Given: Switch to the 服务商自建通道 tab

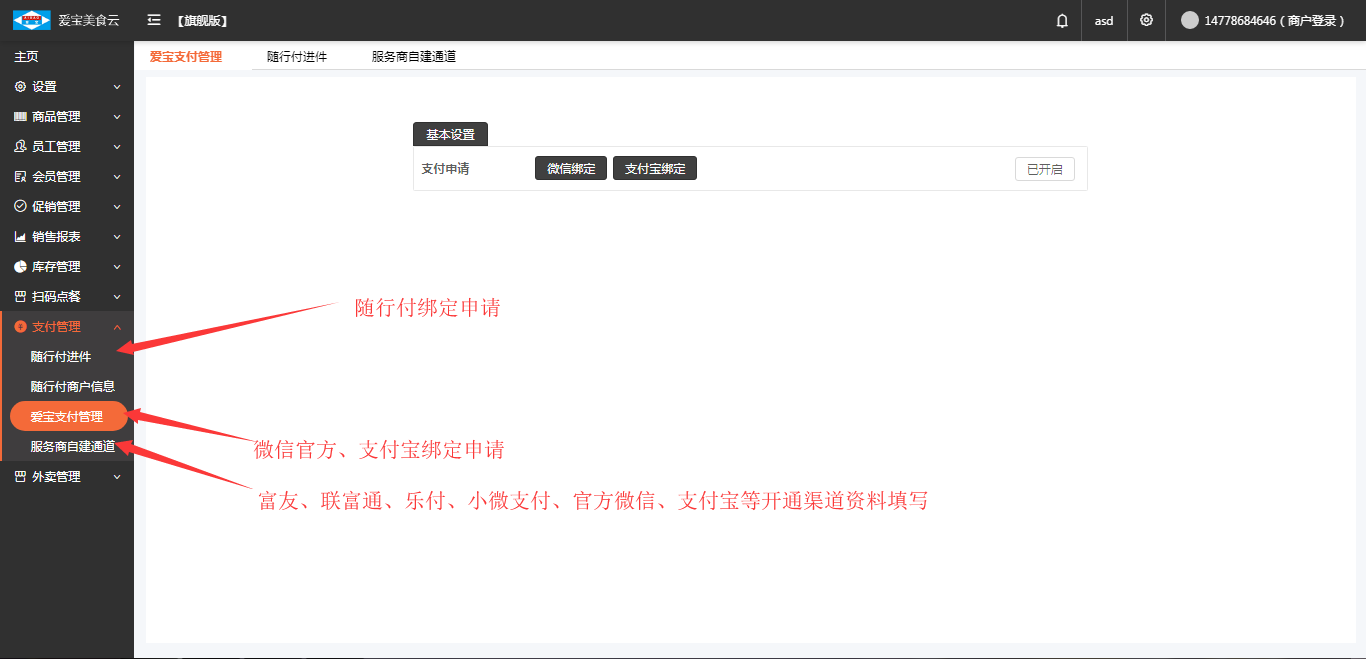Looking at the screenshot, I should tap(413, 57).
